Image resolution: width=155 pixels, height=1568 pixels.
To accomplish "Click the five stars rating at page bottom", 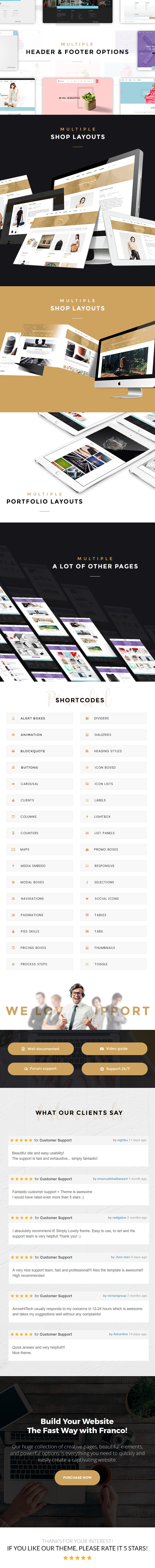I will click(77, 1558).
